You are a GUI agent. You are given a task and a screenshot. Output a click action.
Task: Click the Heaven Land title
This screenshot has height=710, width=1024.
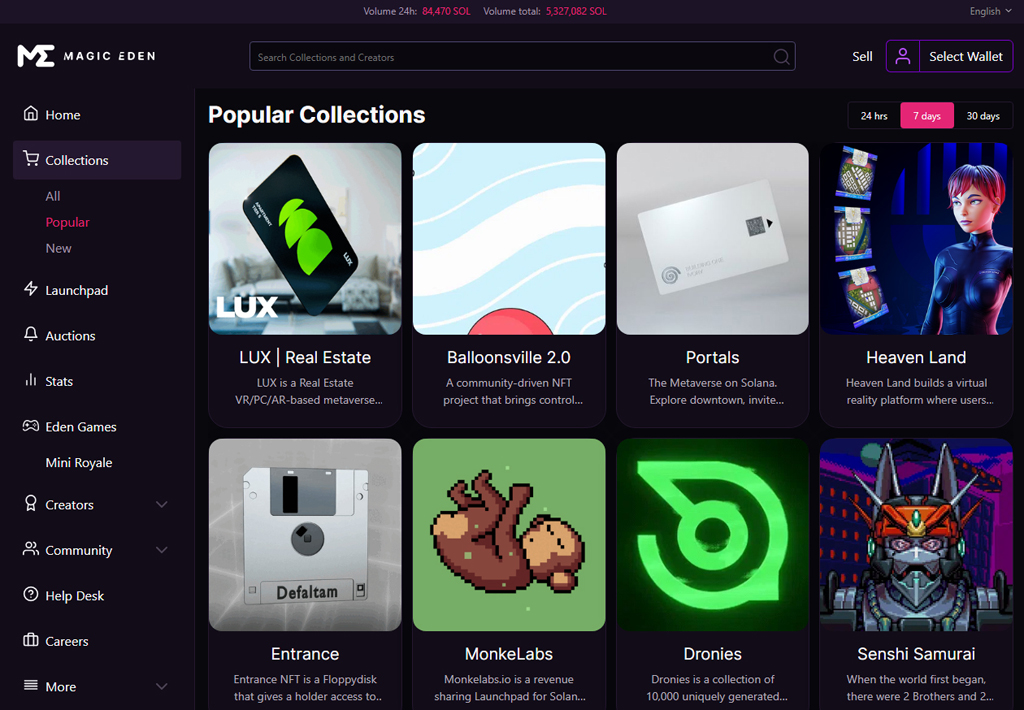pos(916,357)
